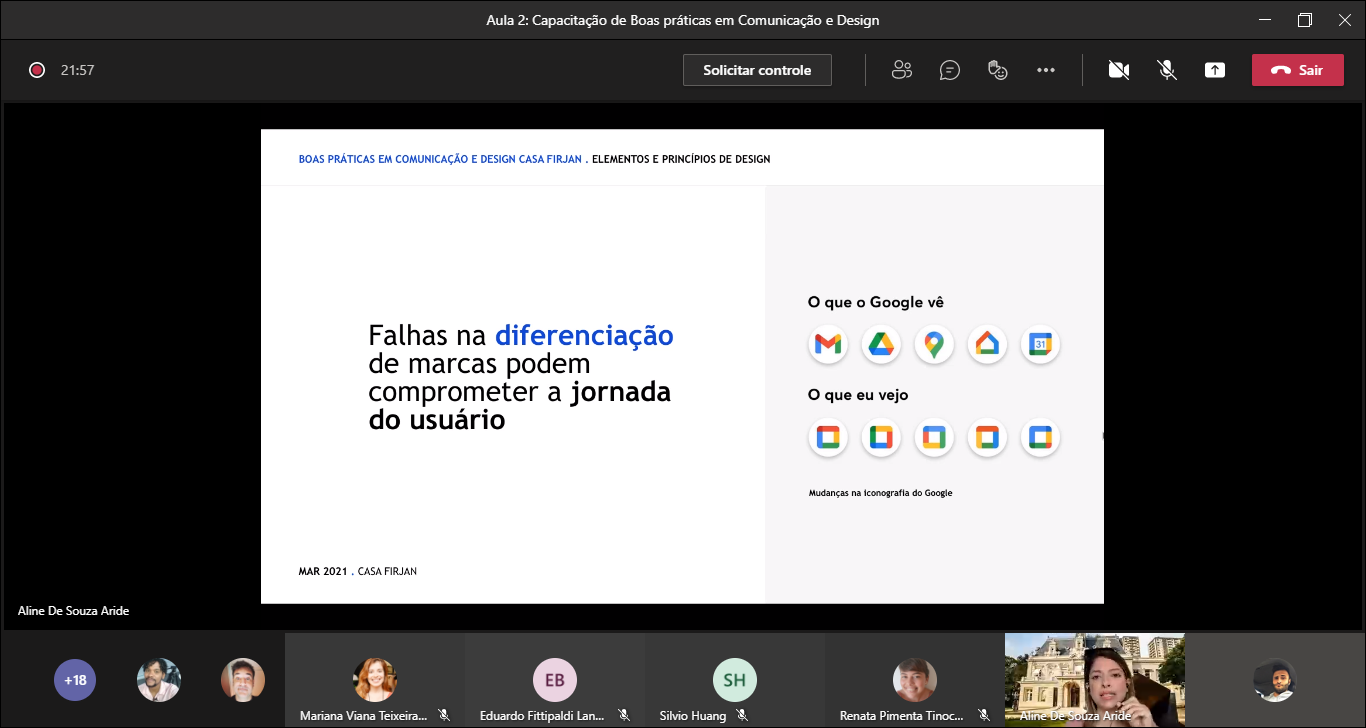This screenshot has height=728, width=1366.
Task: Click the presenter name below the shared slide
Action: pos(73,610)
